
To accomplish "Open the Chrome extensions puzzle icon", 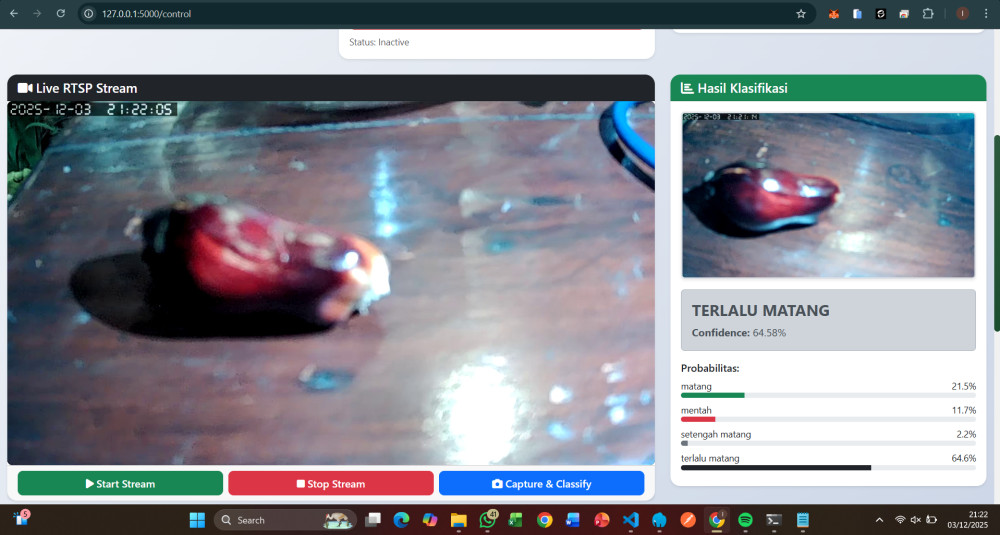I will [927, 14].
